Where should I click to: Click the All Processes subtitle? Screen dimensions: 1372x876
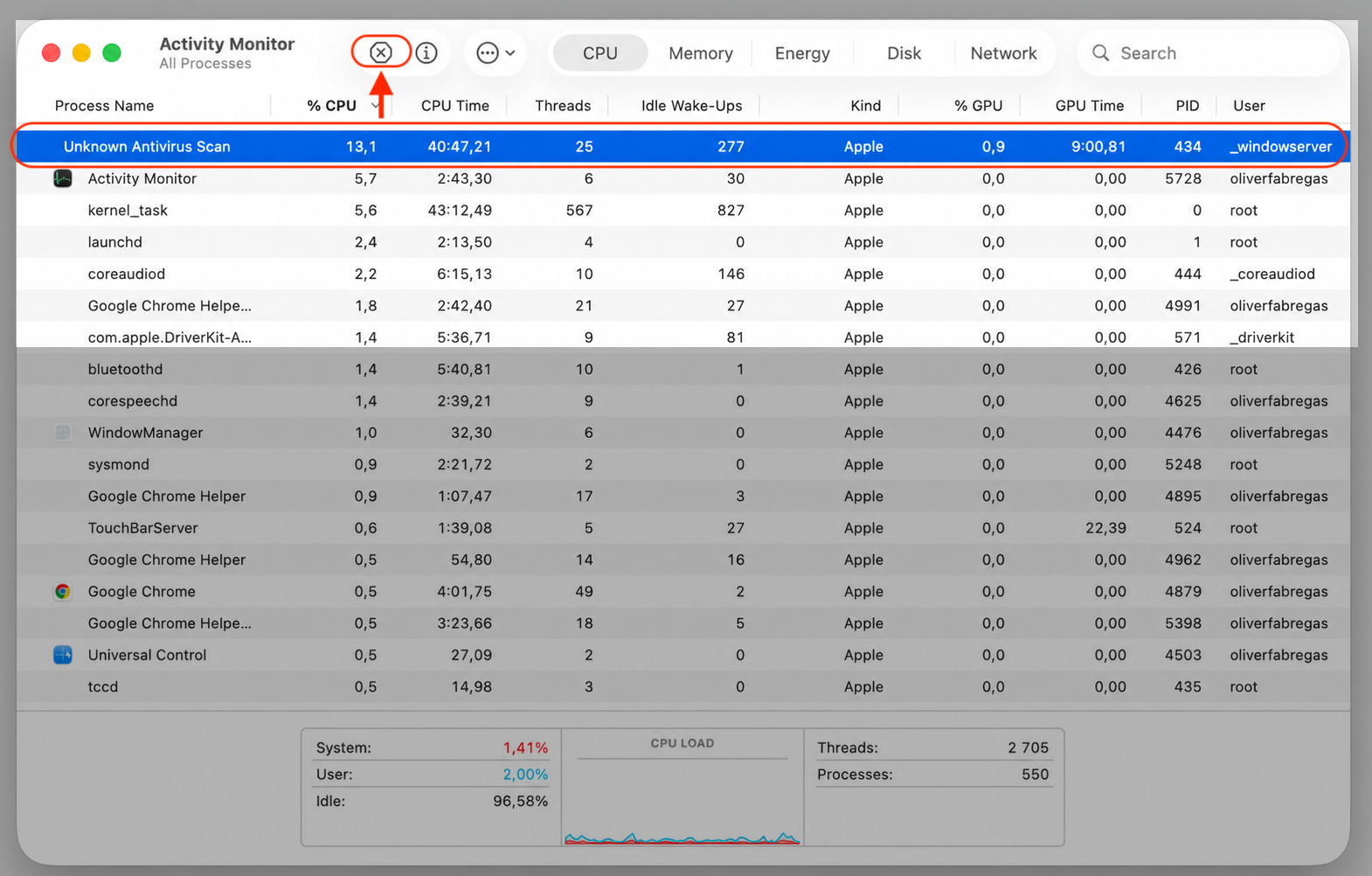pyautogui.click(x=205, y=64)
